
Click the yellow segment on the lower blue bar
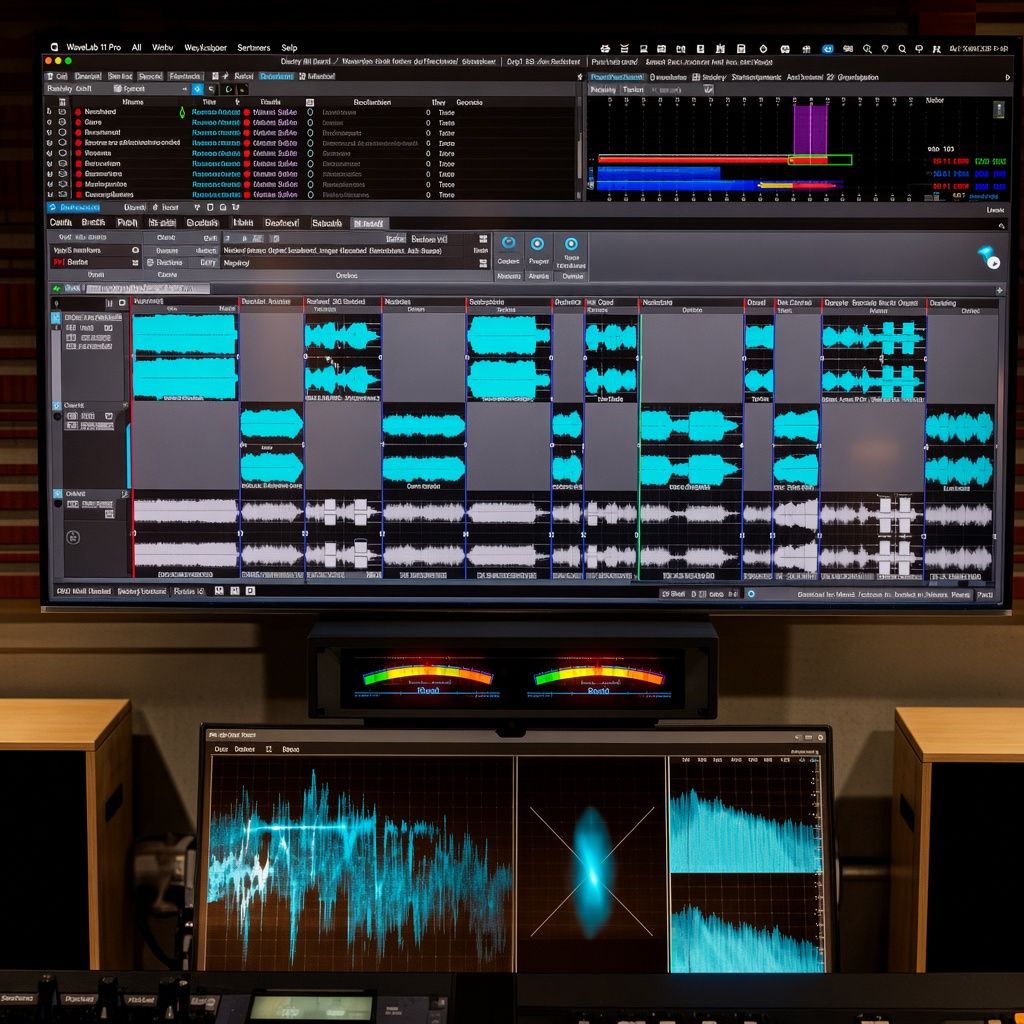pyautogui.click(x=775, y=185)
